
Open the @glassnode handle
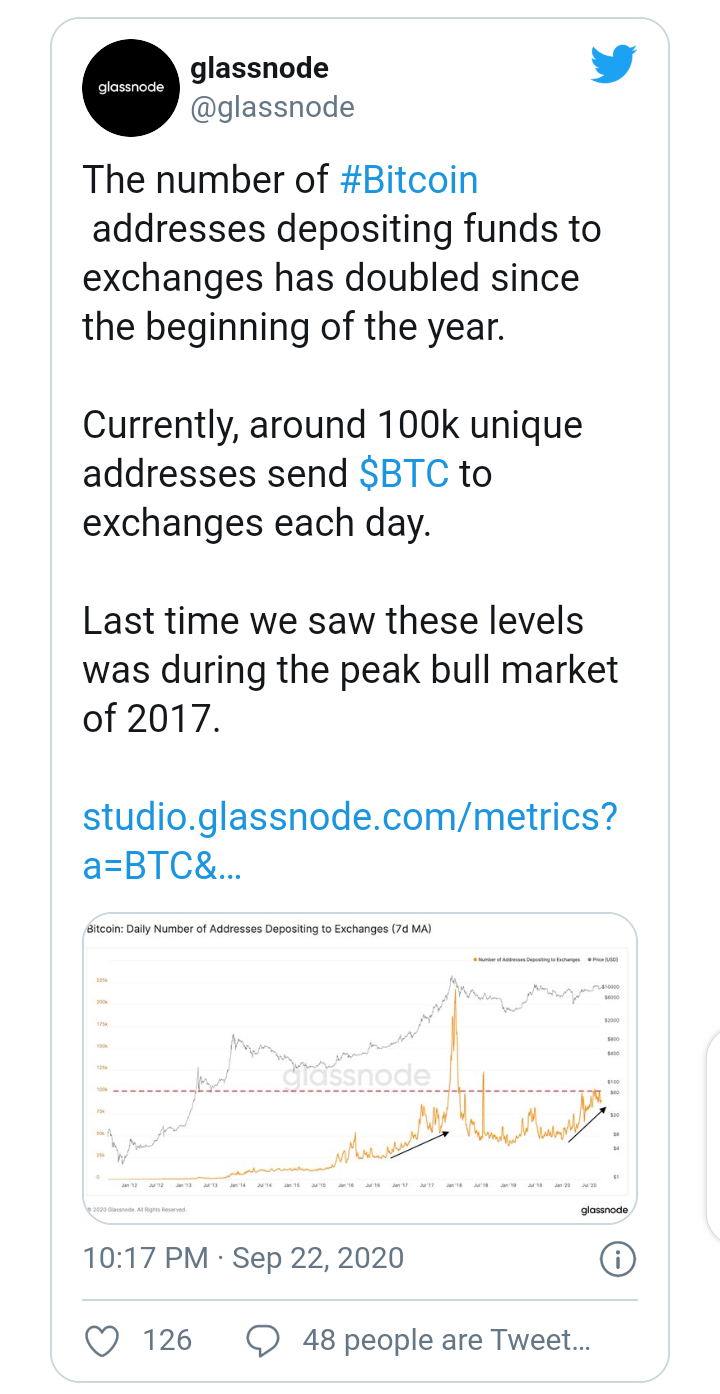coord(272,107)
